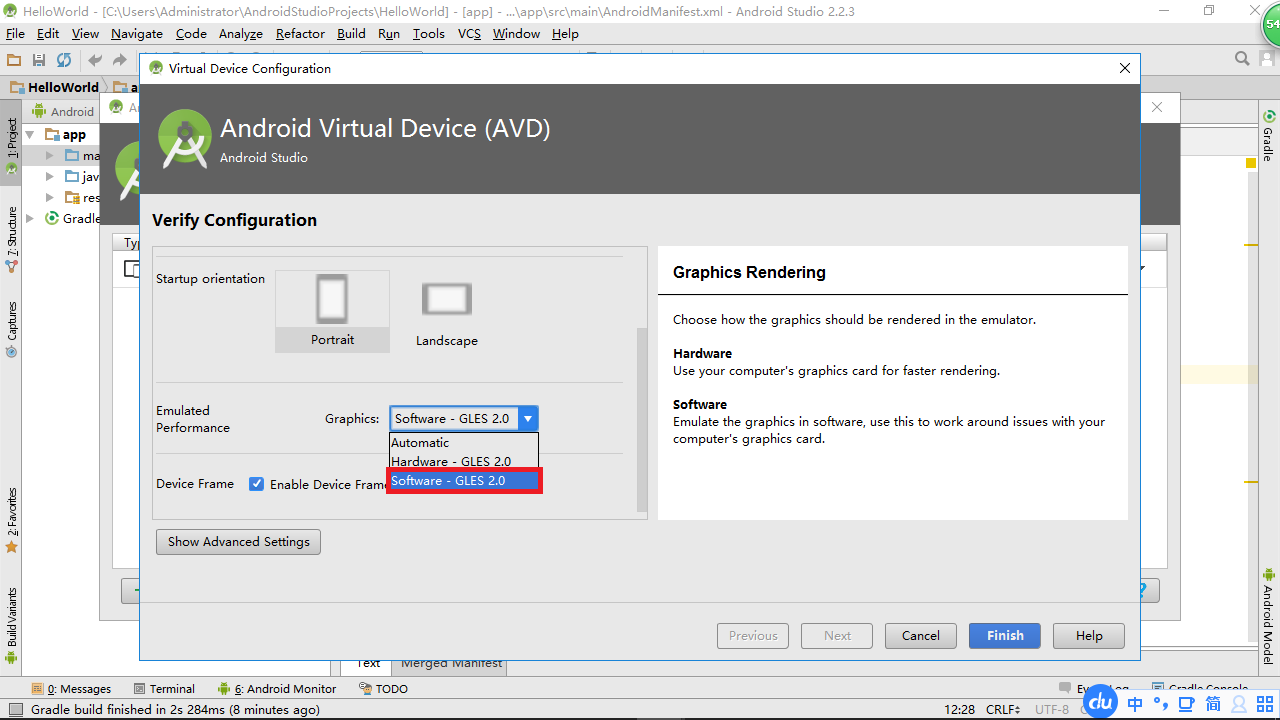Open the Refactor menu
The height and width of the screenshot is (720, 1280).
click(300, 34)
